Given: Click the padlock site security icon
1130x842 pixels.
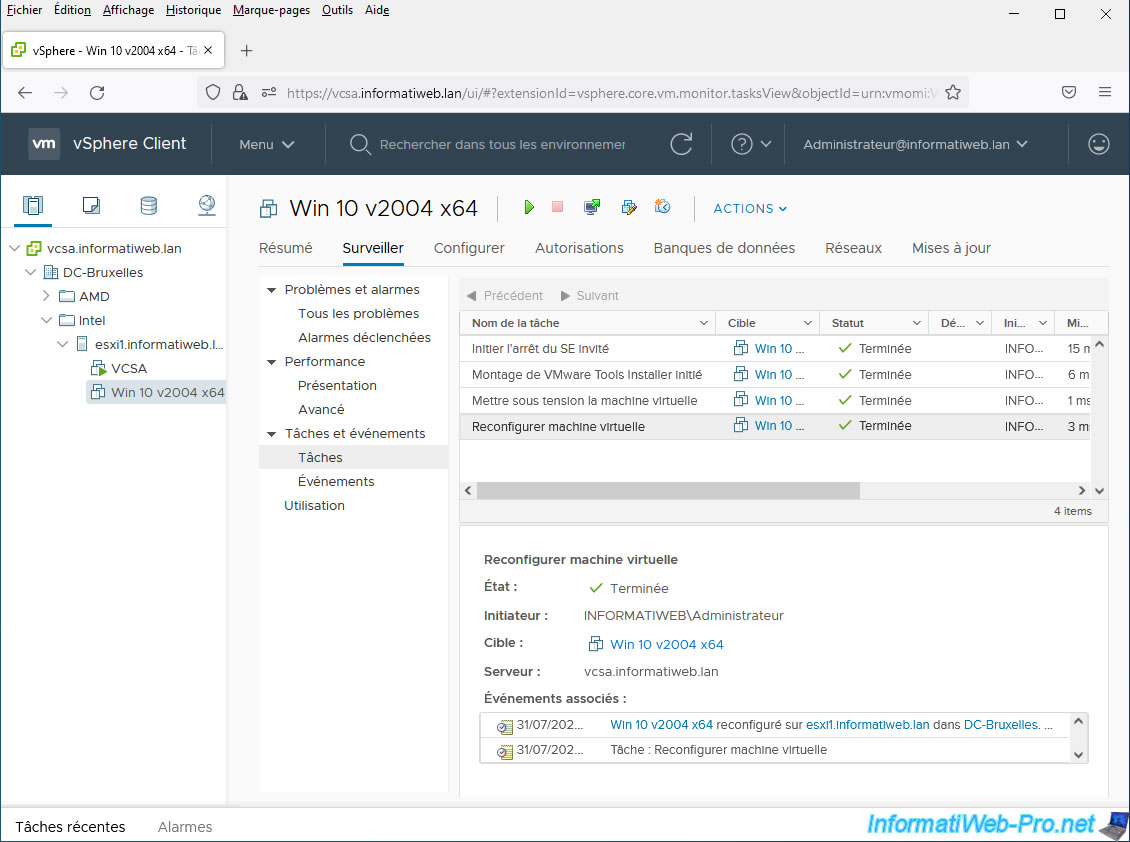Looking at the screenshot, I should 240,92.
